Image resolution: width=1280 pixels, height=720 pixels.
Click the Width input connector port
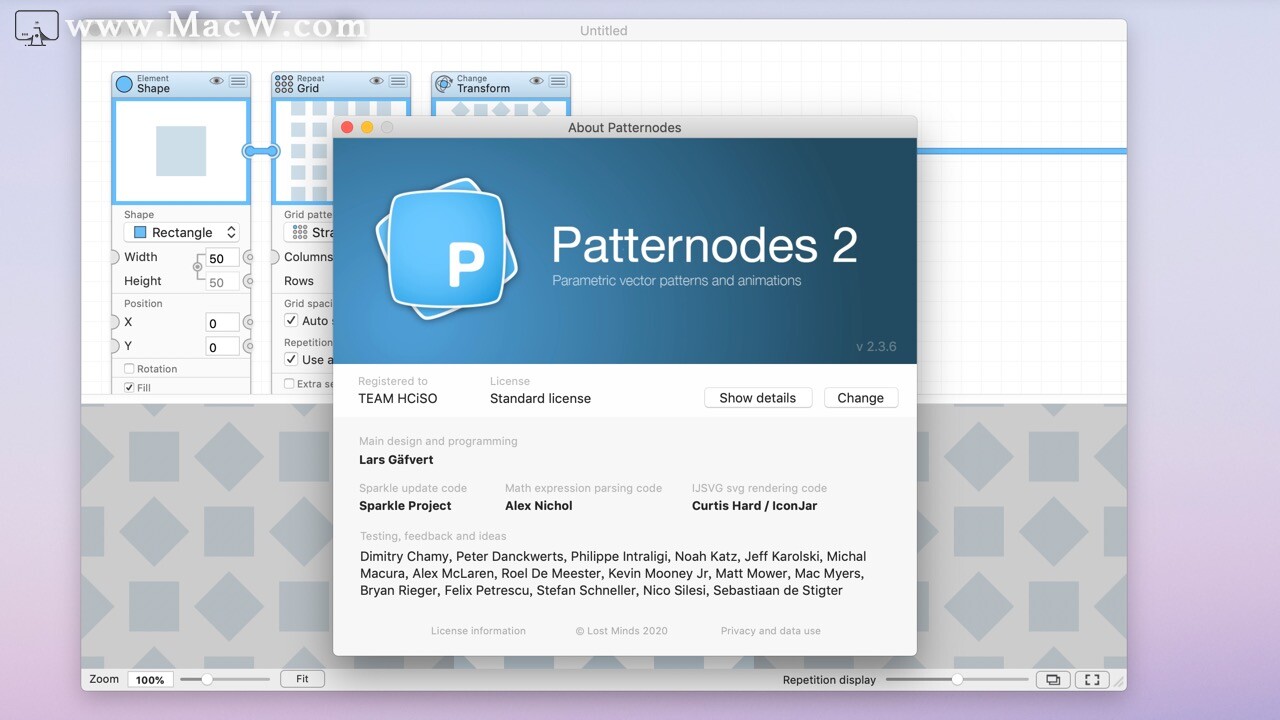point(114,257)
